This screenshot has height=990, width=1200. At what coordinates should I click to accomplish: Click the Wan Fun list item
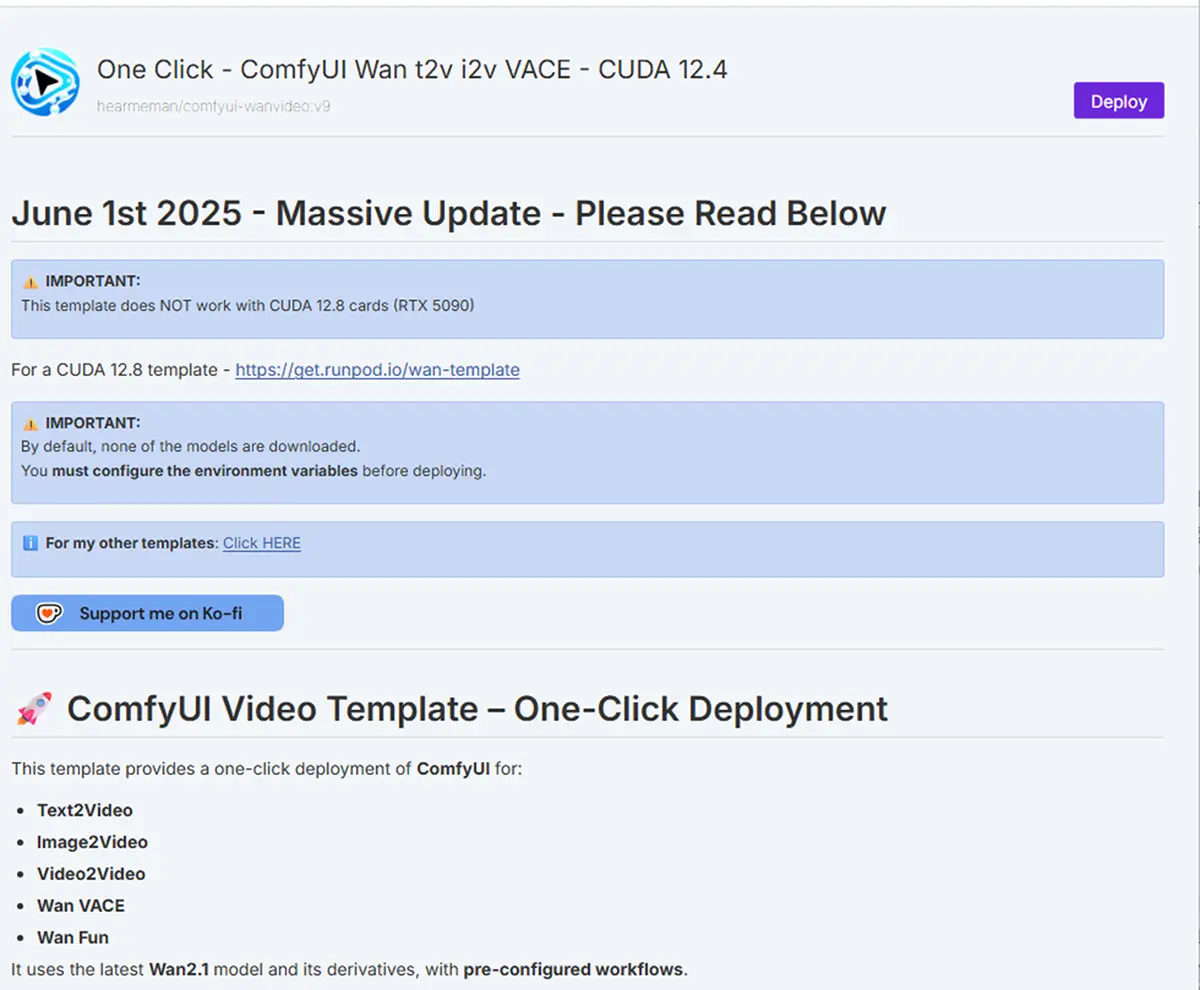[73, 938]
